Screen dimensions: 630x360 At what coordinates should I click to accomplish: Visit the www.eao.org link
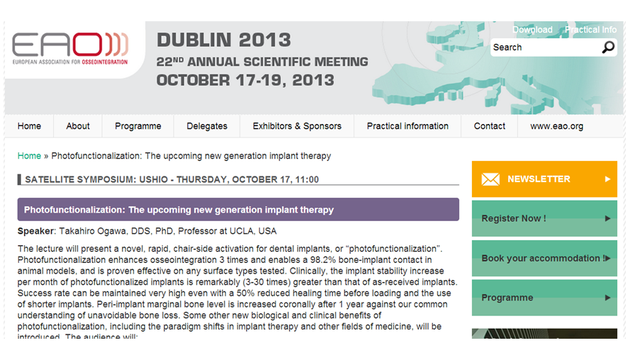[x=556, y=126]
